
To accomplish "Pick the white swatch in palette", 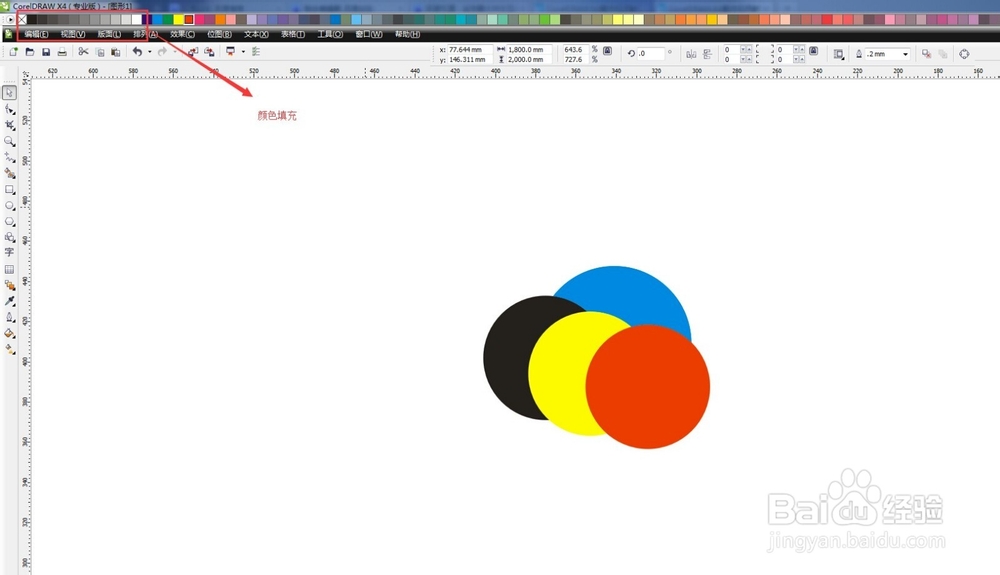I will tap(136, 20).
